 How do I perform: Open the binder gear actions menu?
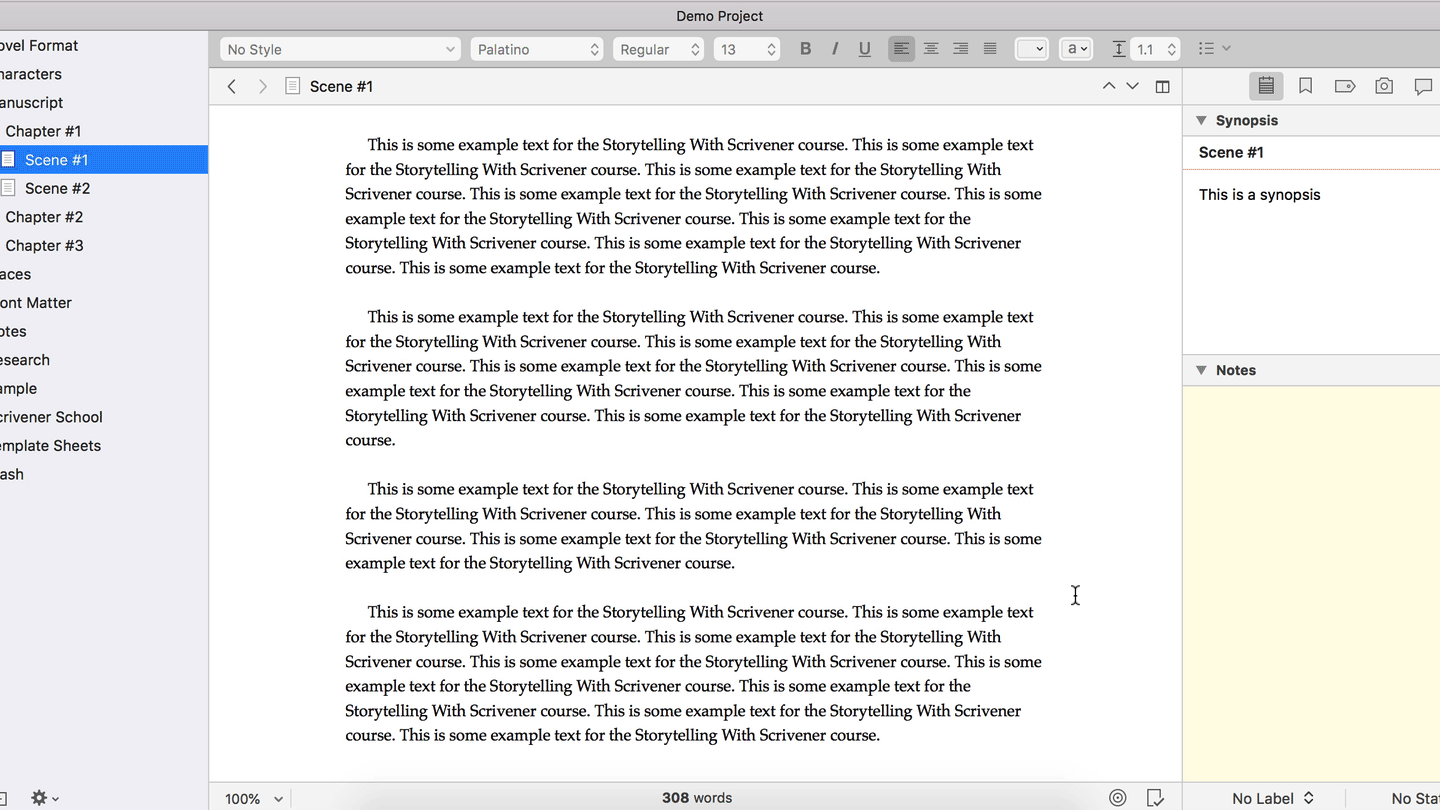tap(45, 798)
